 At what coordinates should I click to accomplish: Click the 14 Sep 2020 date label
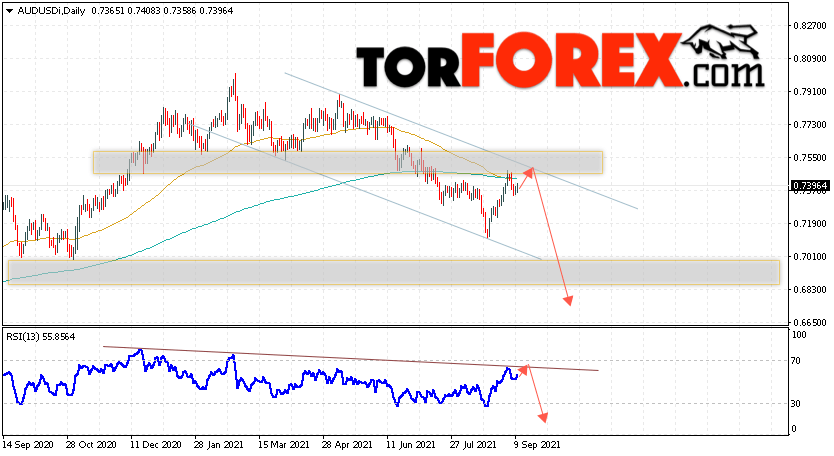(x=28, y=445)
